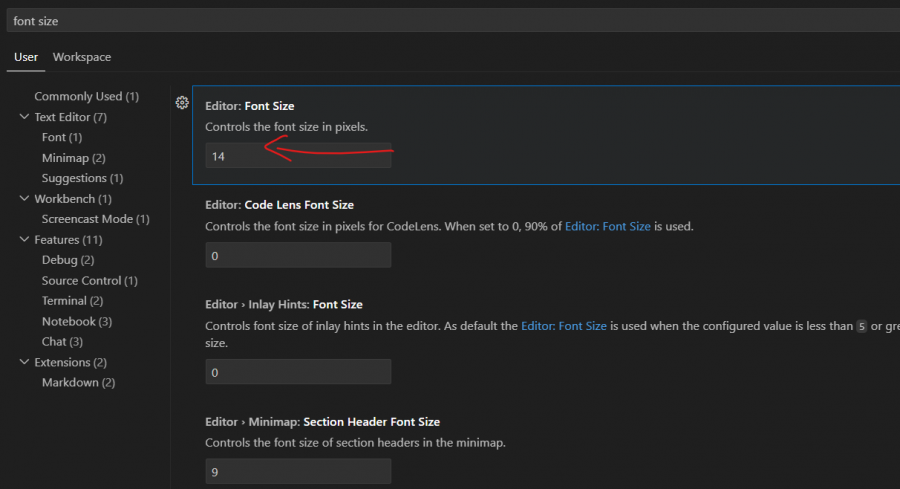Viewport: 900px width, 489px height.
Task: Select Font under Text Editor
Action: [x=61, y=137]
